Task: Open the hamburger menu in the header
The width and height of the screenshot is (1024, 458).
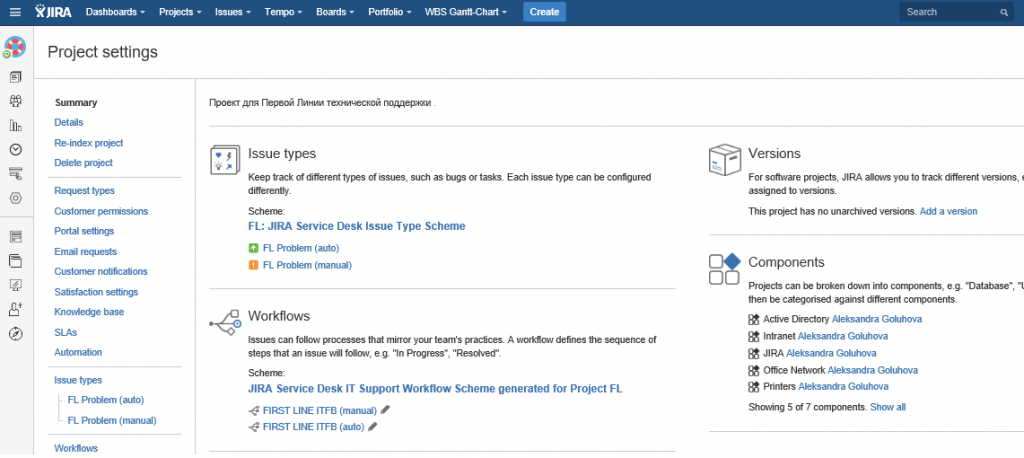Action: click(15, 12)
